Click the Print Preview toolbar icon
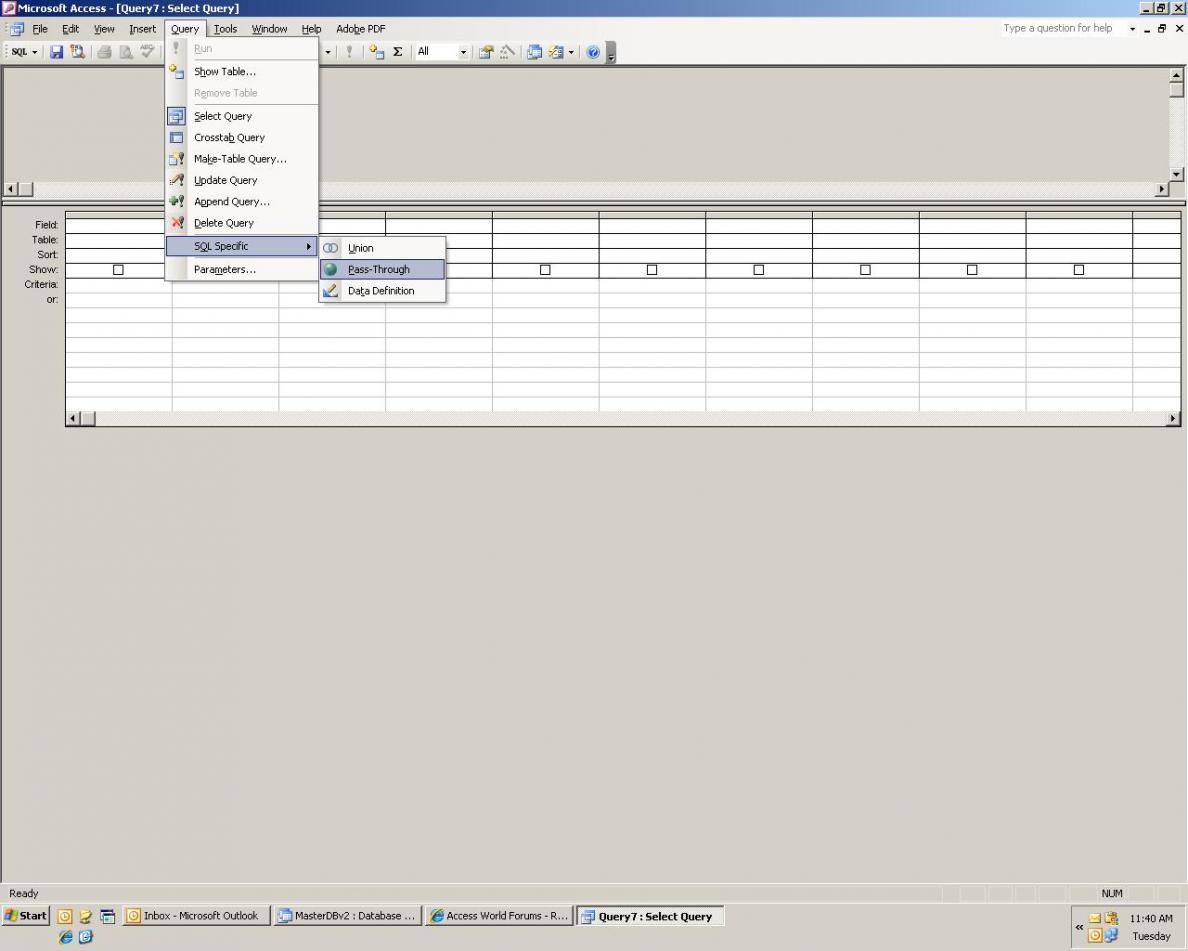Image resolution: width=1188 pixels, height=951 pixels. click(x=126, y=52)
